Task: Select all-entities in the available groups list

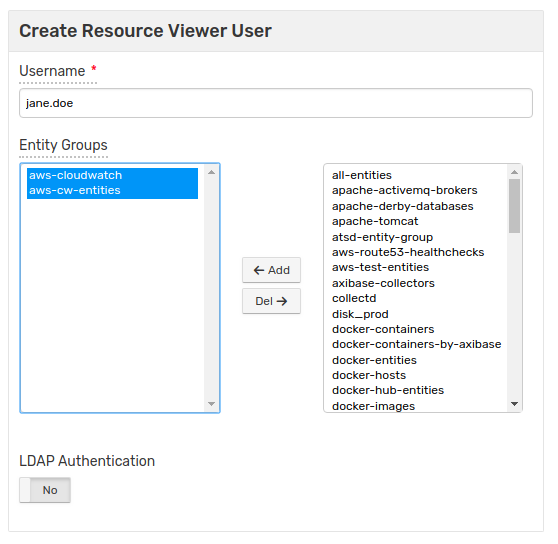Action: (x=362, y=175)
